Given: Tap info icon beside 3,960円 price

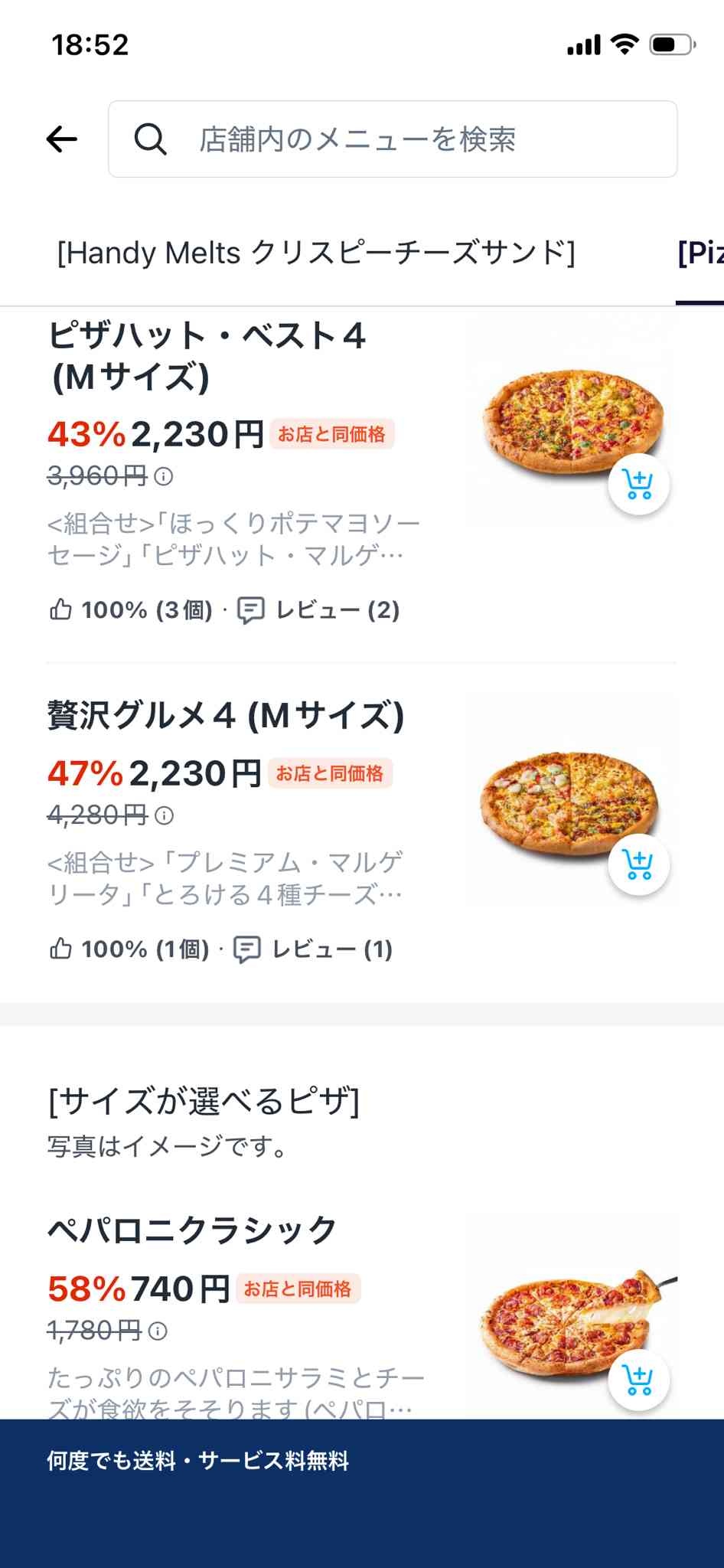Looking at the screenshot, I should pyautogui.click(x=164, y=477).
